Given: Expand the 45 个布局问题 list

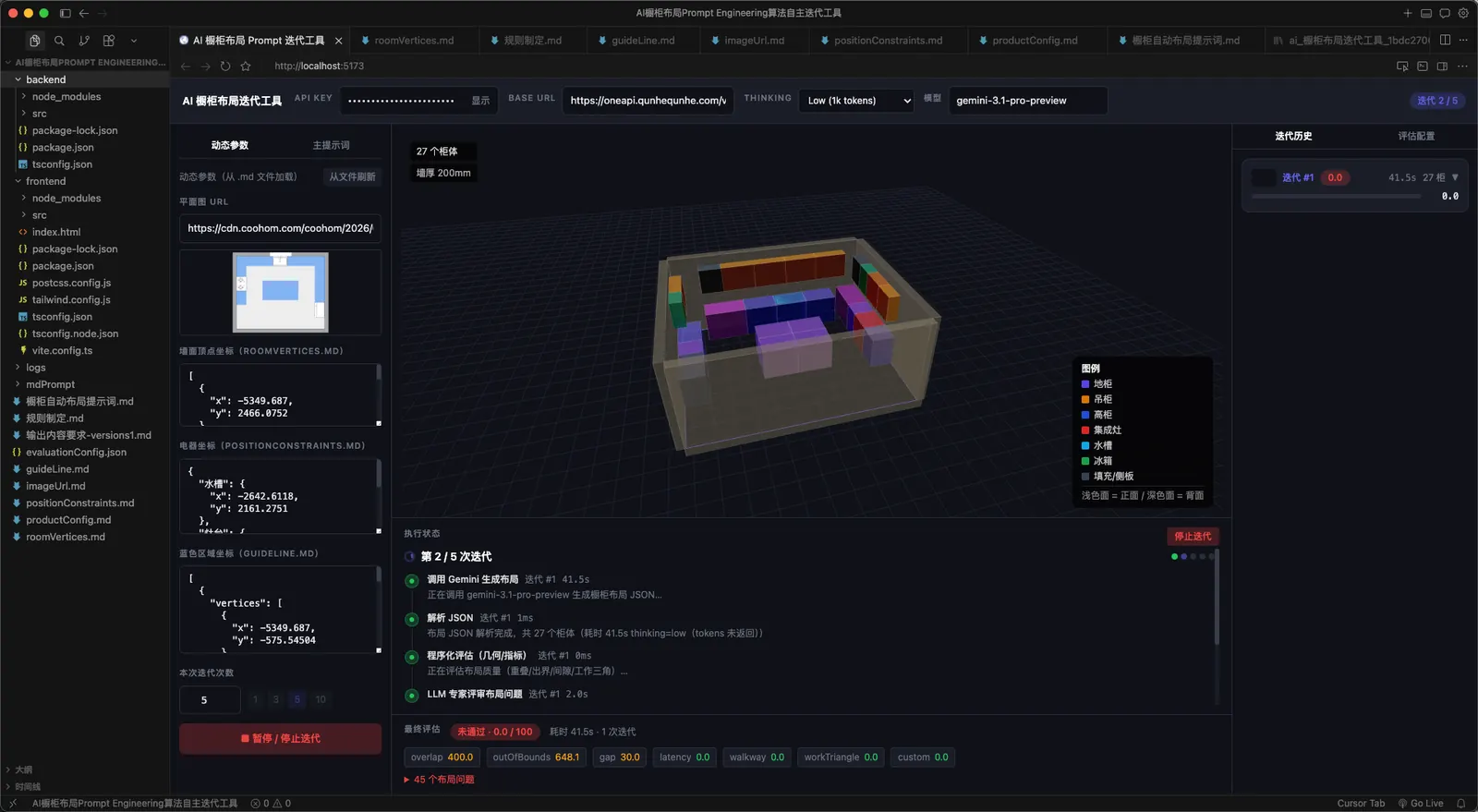Looking at the screenshot, I should point(439,780).
